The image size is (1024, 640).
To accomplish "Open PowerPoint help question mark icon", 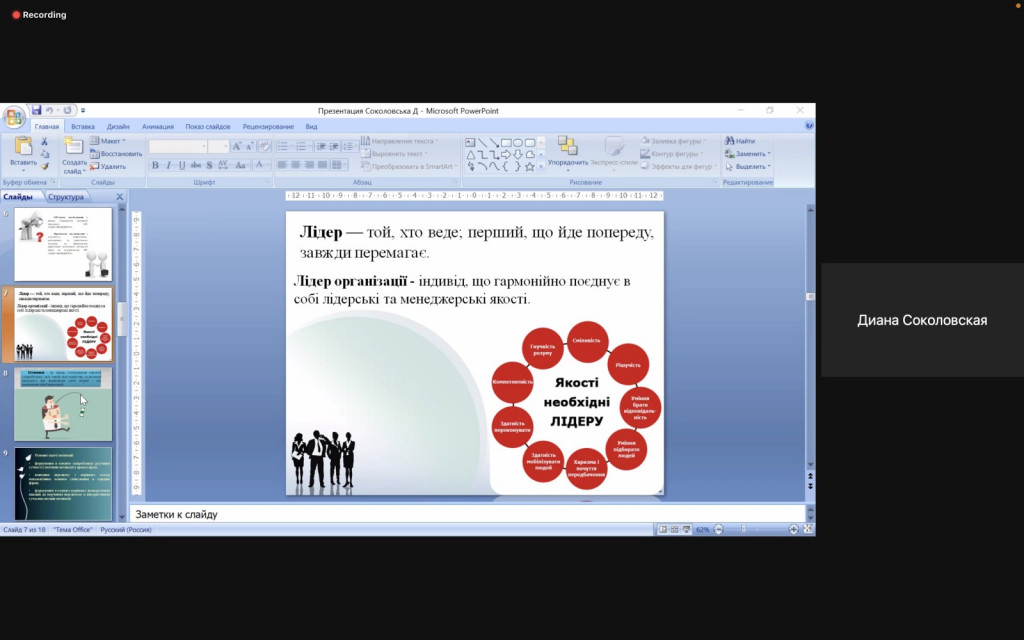I will (x=808, y=126).
